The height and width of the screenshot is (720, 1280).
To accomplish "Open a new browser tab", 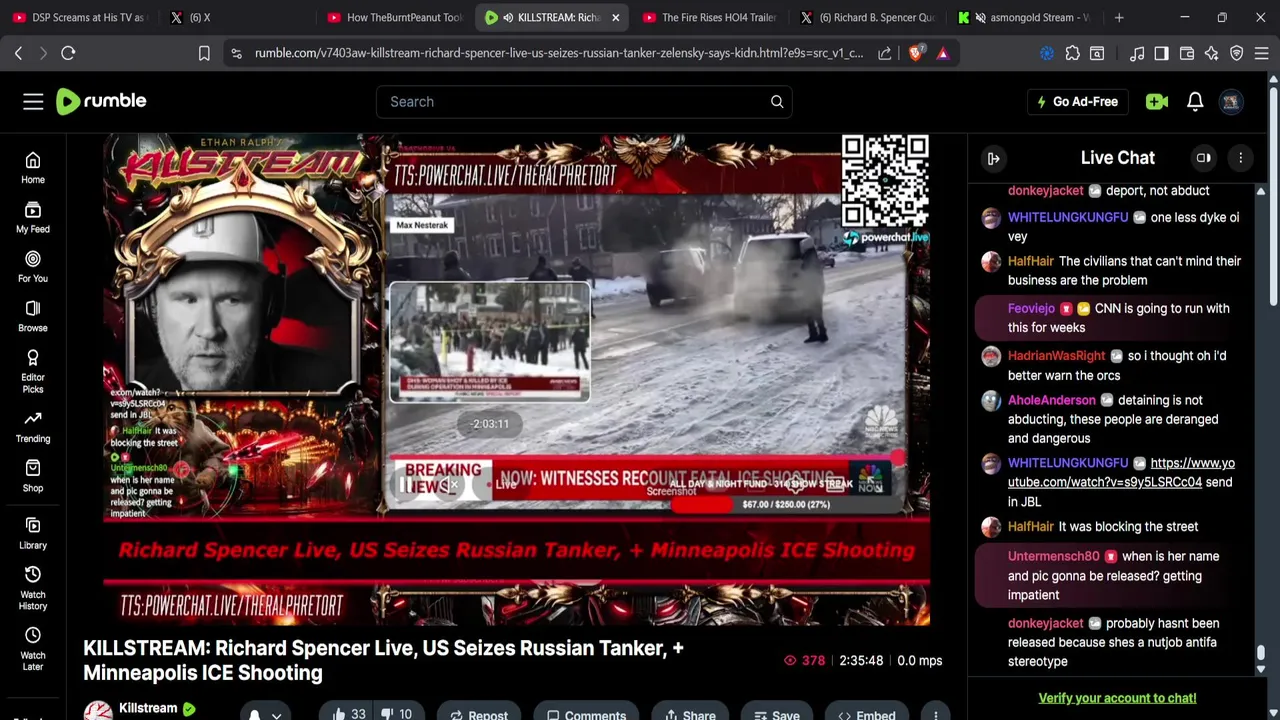I will [x=1119, y=17].
